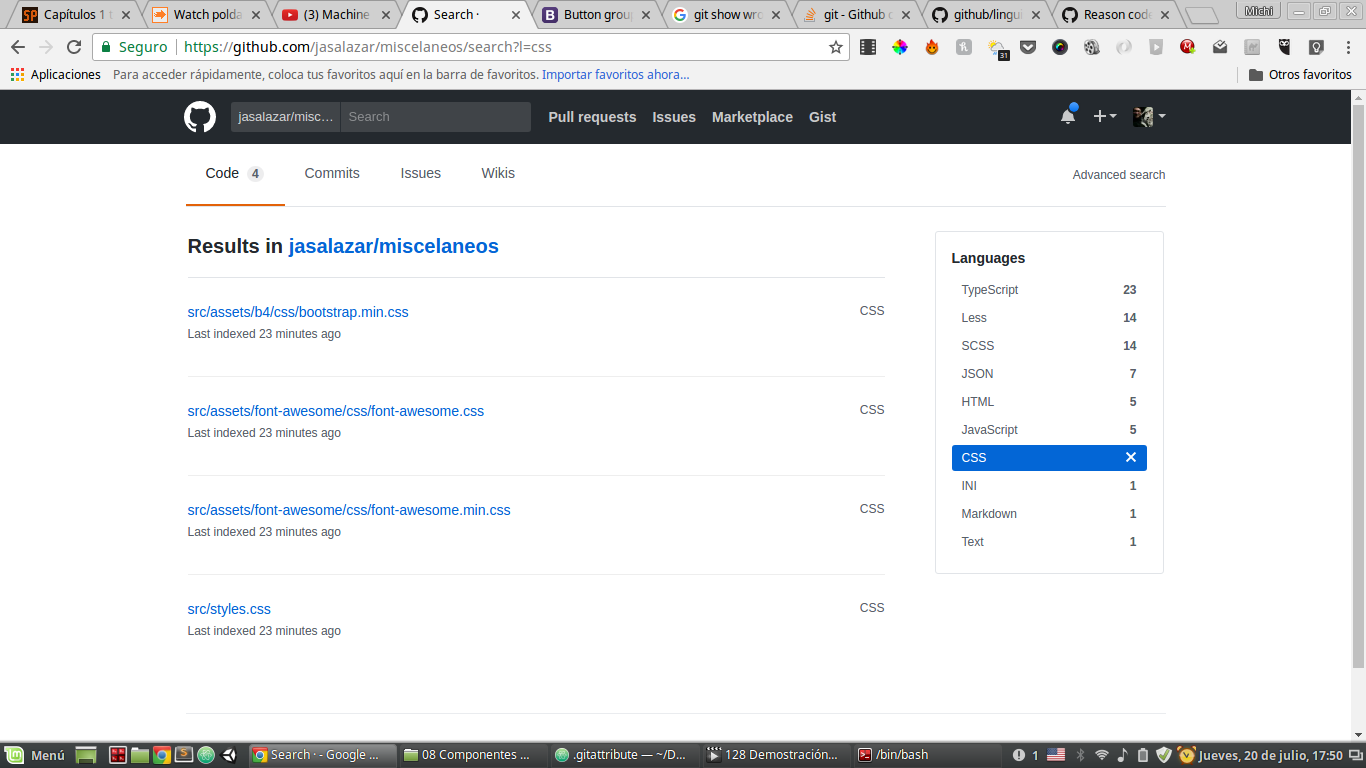
Task: Open the src/styles.css search result
Action: [228, 609]
